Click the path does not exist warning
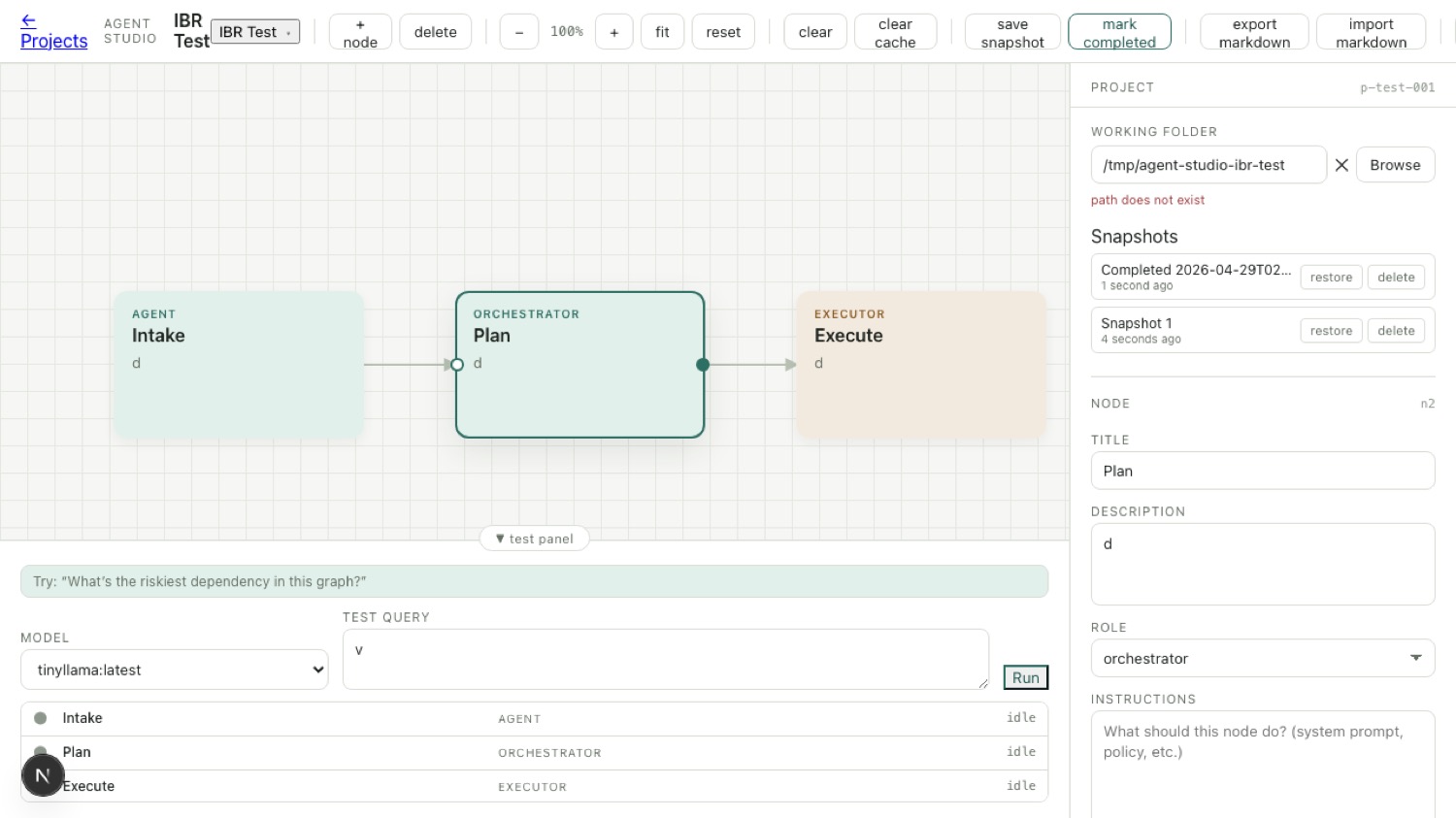The width and height of the screenshot is (1456, 818). pyautogui.click(x=1147, y=200)
